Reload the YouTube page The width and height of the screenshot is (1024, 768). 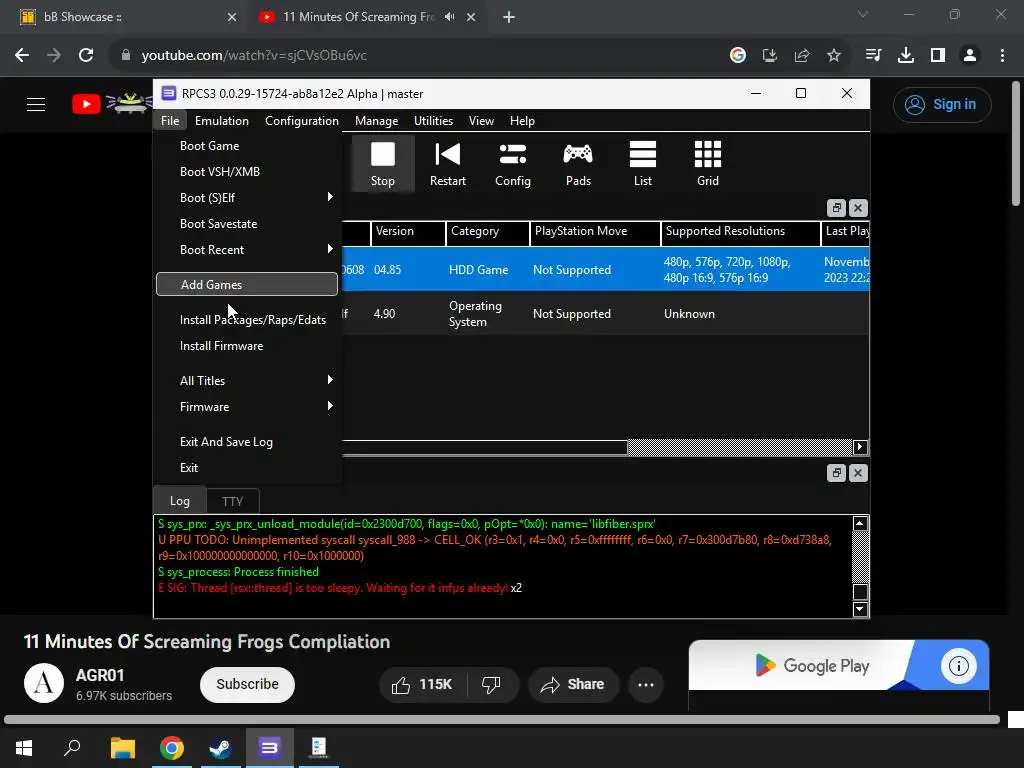86,56
